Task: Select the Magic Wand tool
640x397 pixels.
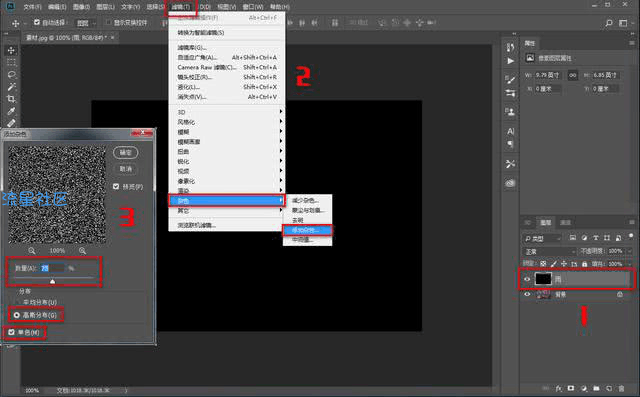Action: tap(11, 86)
